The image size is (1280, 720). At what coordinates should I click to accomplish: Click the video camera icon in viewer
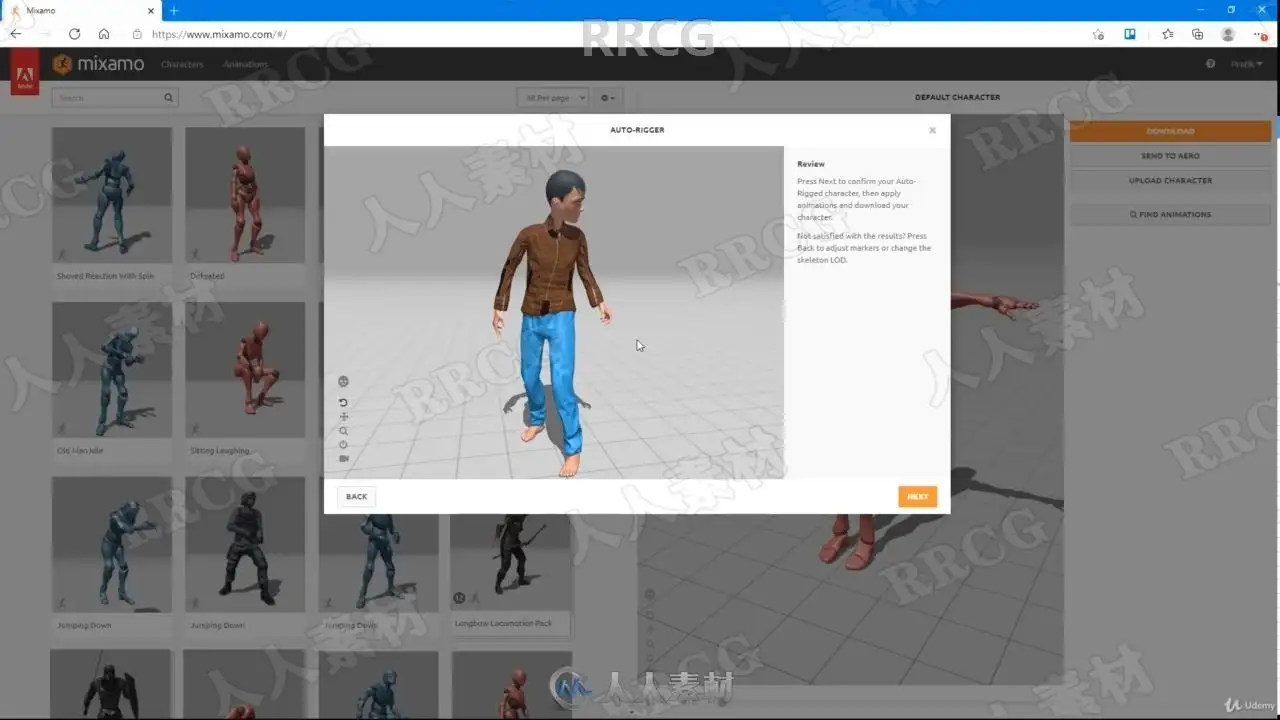tap(343, 459)
